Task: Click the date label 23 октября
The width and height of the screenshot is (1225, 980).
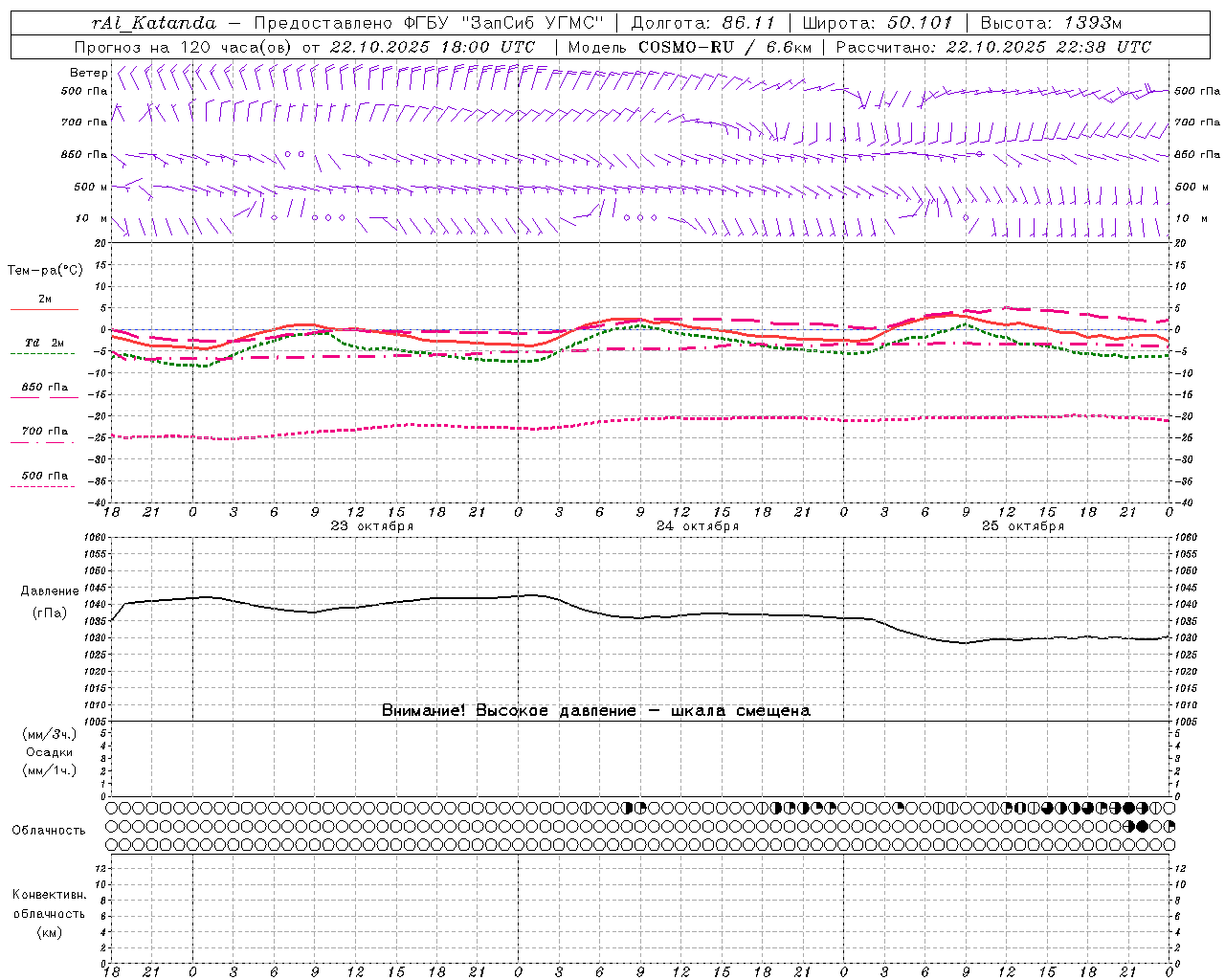Action: [372, 526]
